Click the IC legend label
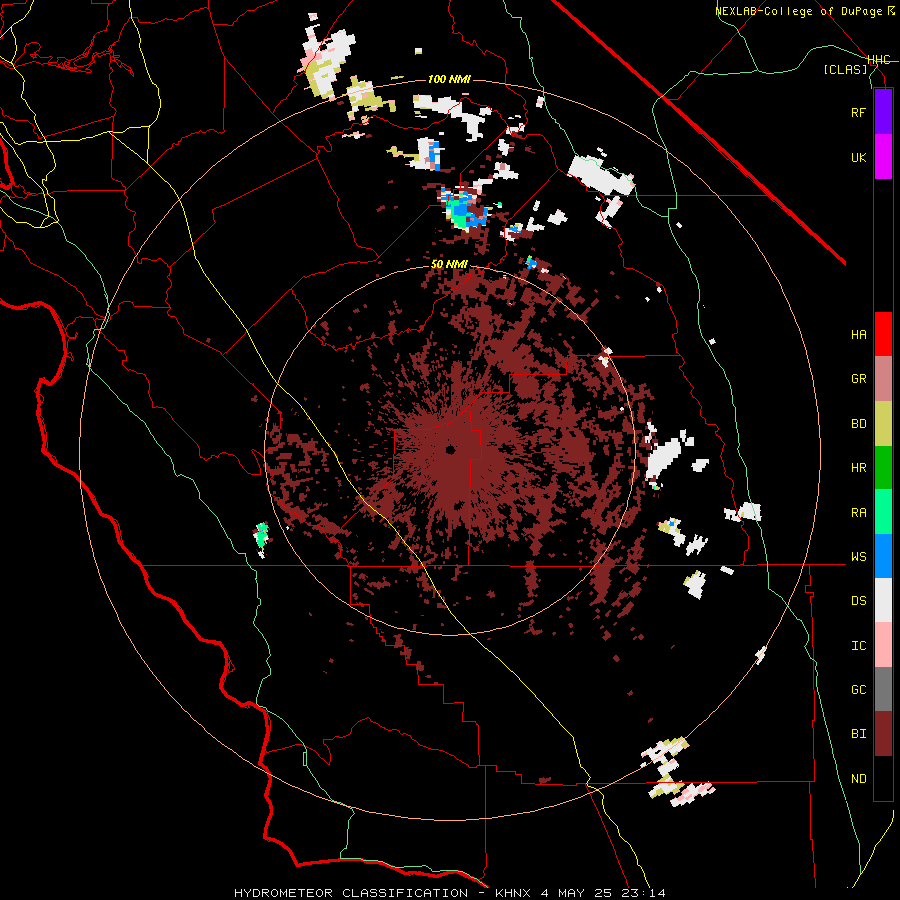Viewport: 900px width, 900px height. [858, 646]
